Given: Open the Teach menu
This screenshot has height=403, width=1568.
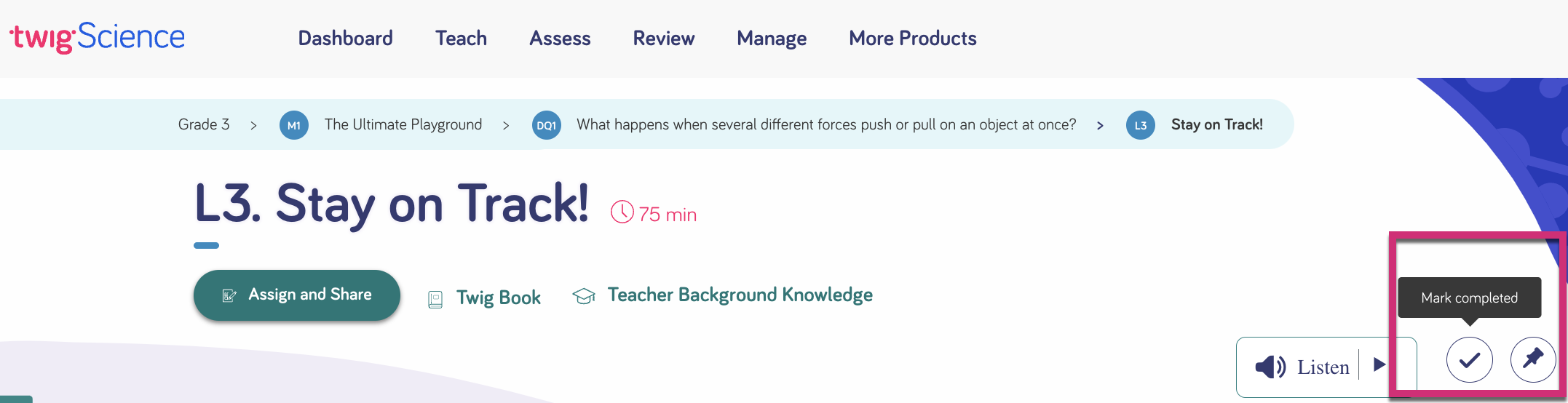Looking at the screenshot, I should (x=461, y=39).
